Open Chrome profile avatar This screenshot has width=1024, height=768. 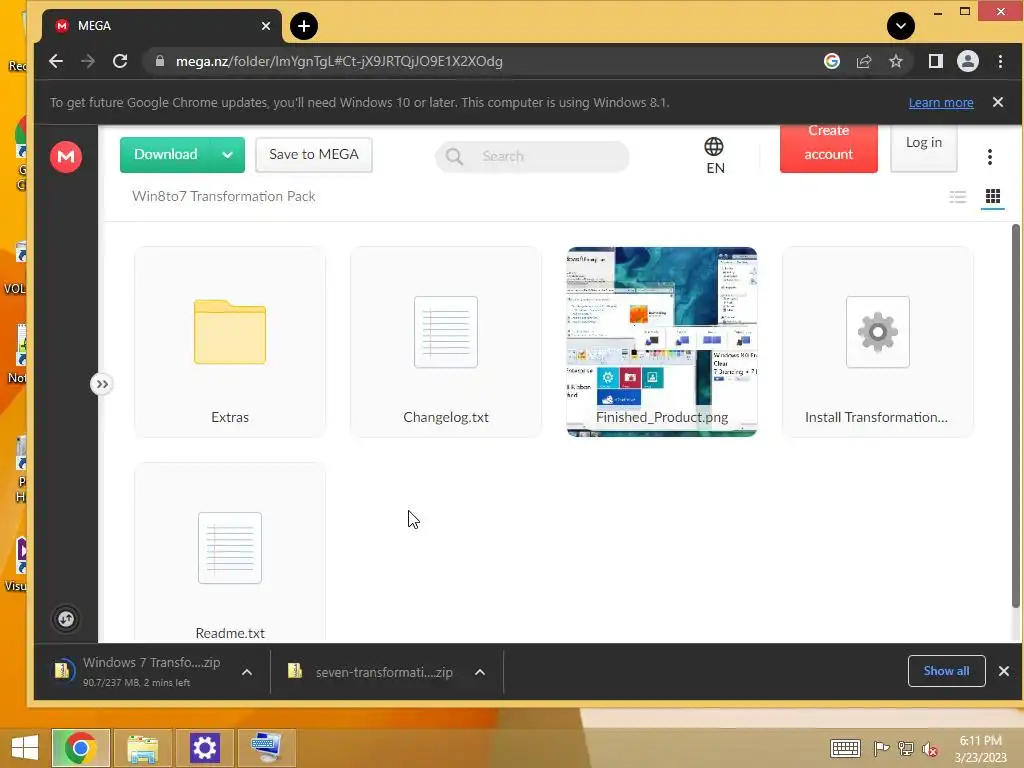tap(968, 61)
